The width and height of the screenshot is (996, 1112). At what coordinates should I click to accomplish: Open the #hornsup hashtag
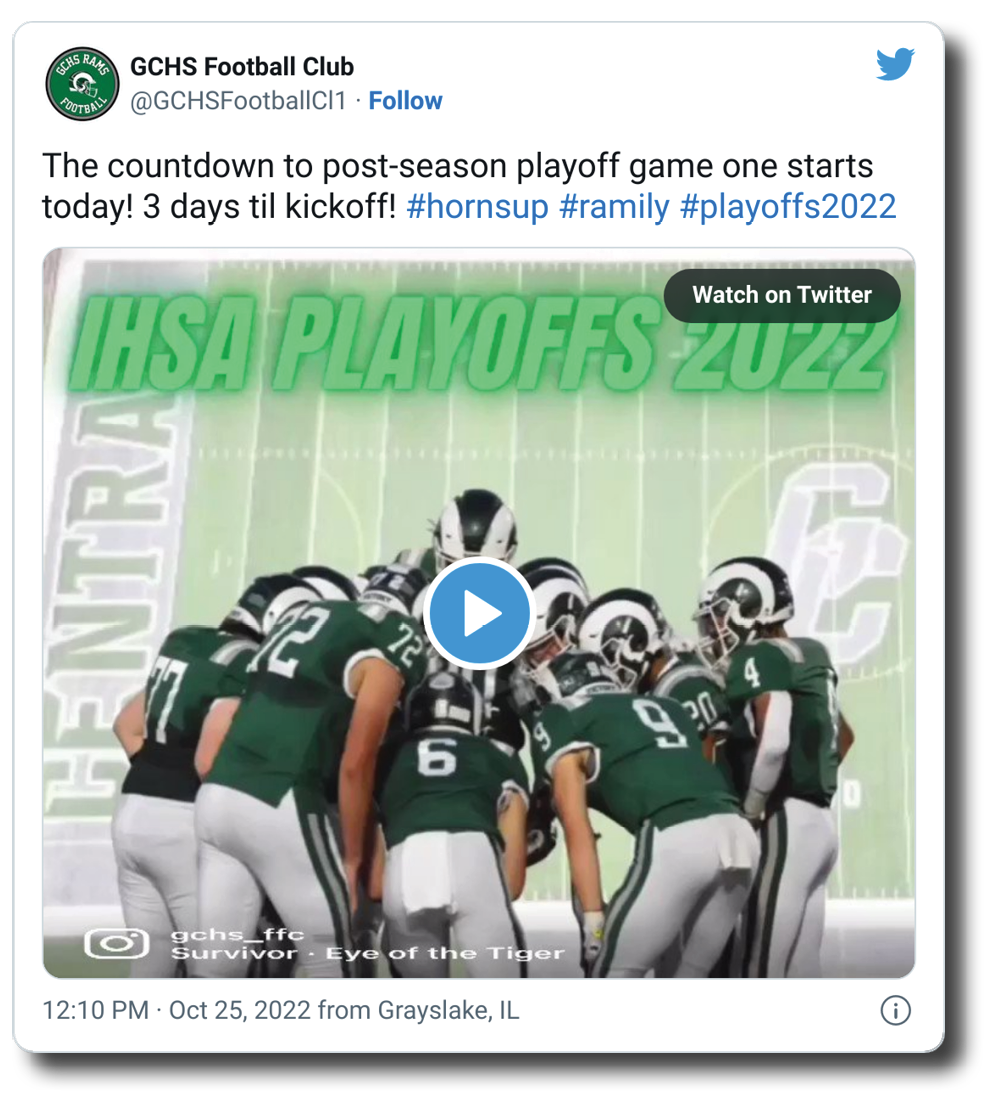pos(478,207)
